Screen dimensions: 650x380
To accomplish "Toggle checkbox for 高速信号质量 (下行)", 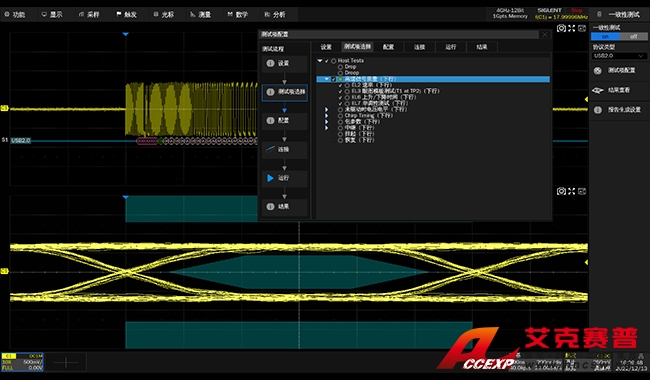I will tap(333, 79).
